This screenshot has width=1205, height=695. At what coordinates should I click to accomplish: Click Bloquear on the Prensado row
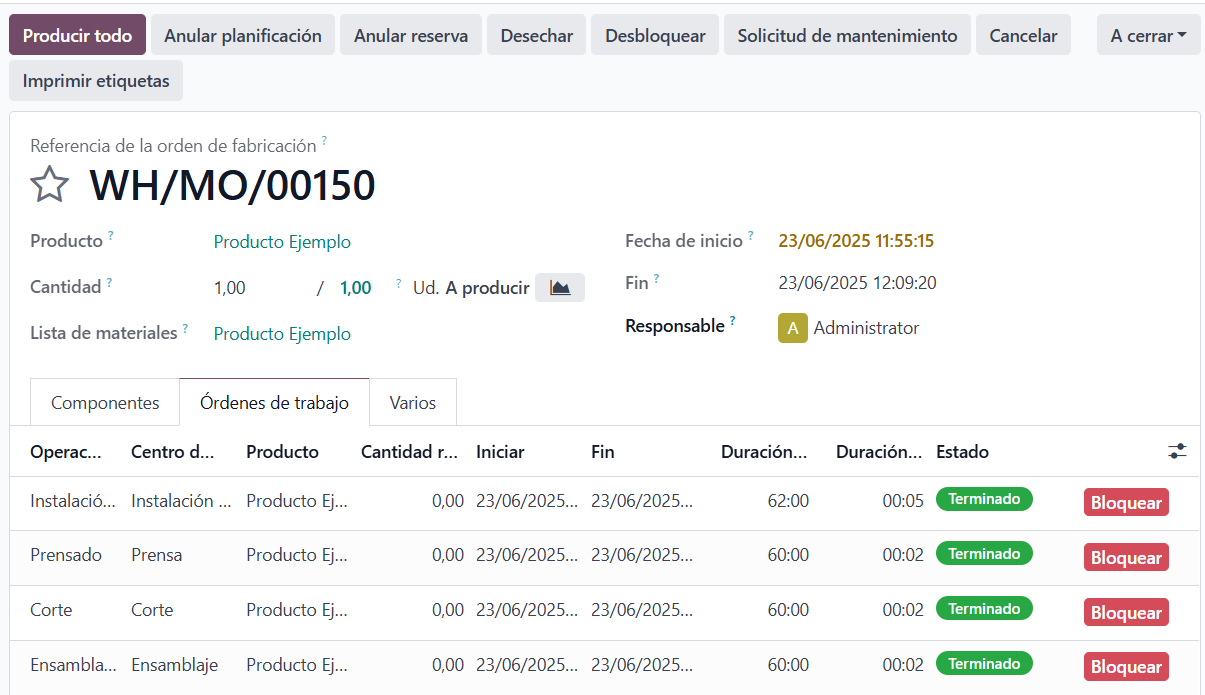[1126, 557]
